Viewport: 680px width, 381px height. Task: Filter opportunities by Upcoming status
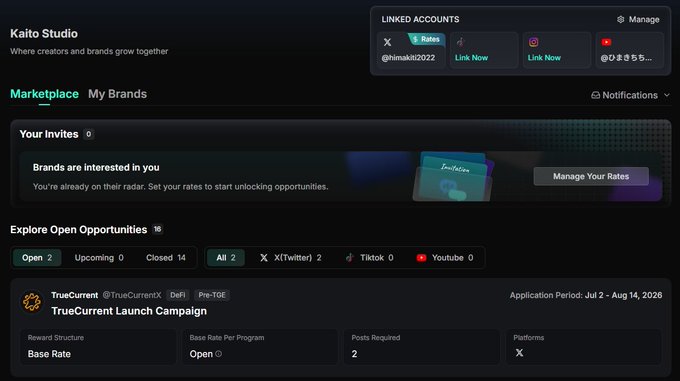[x=99, y=257]
